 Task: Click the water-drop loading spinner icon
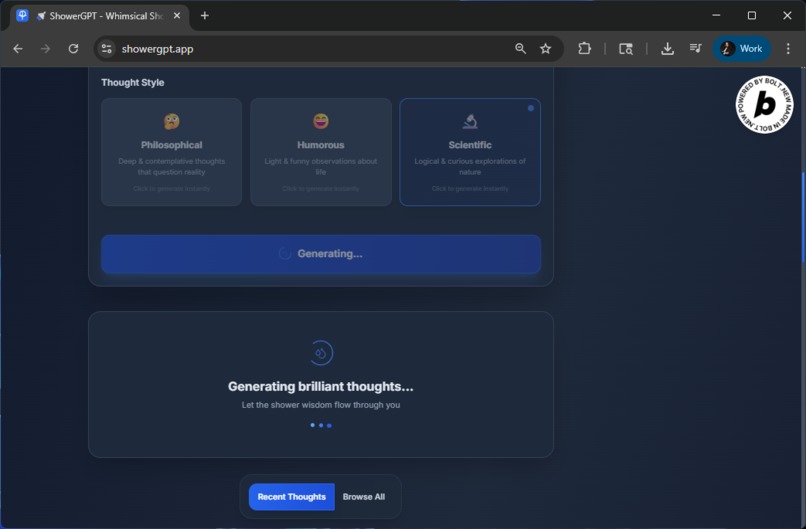click(321, 353)
